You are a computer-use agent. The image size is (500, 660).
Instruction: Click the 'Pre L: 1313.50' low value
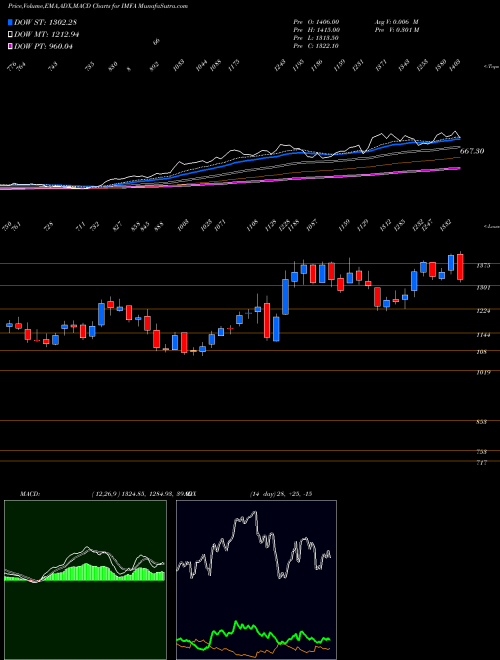point(316,38)
